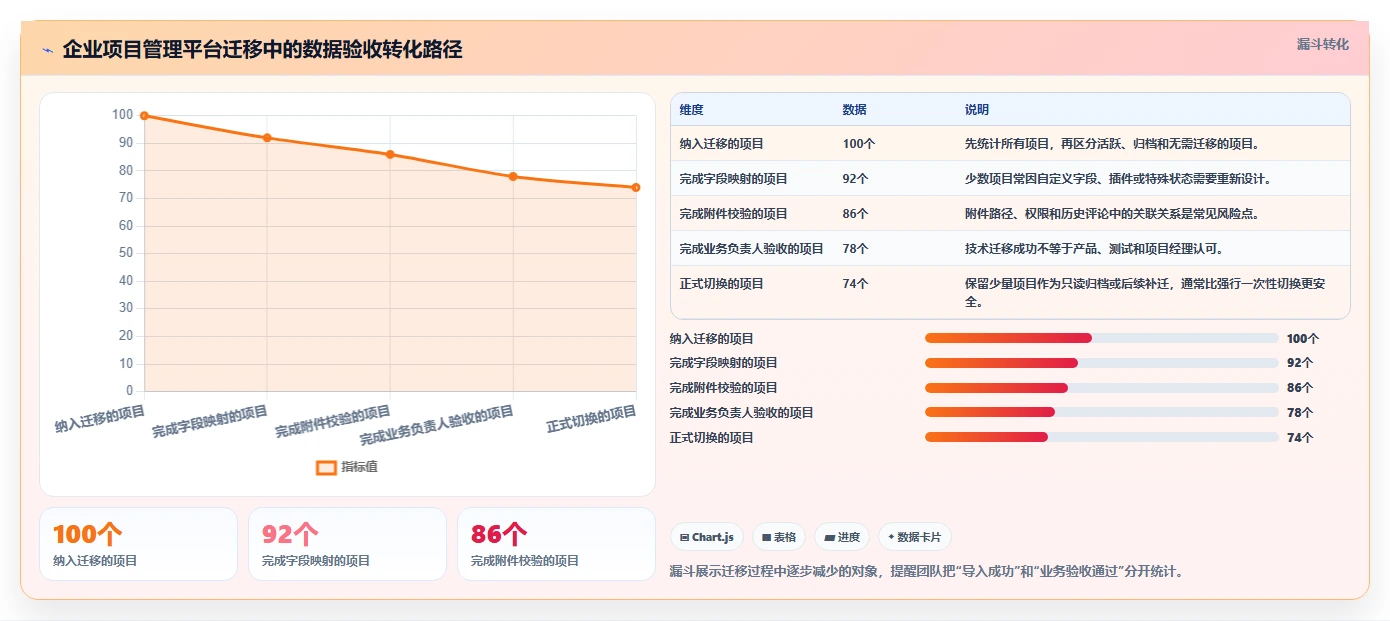Click x-axis label 纳入迁移的项目 on the chart

pos(99,418)
